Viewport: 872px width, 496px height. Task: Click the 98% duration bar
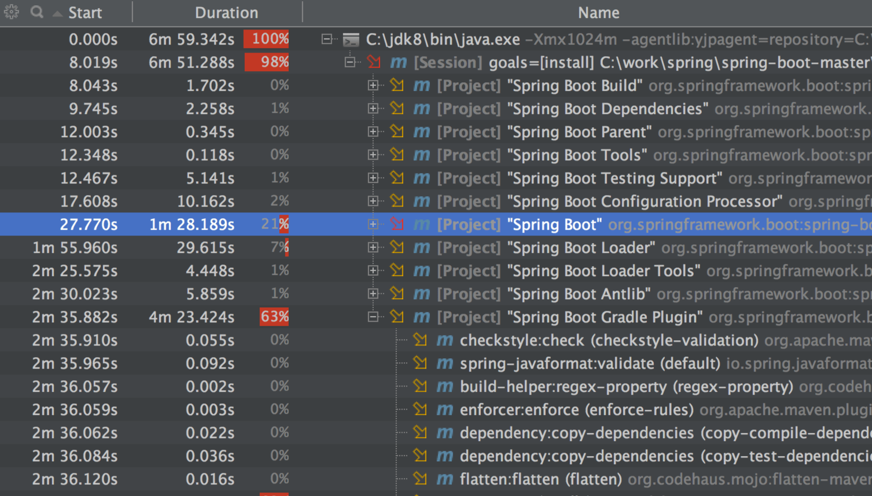pyautogui.click(x=266, y=62)
